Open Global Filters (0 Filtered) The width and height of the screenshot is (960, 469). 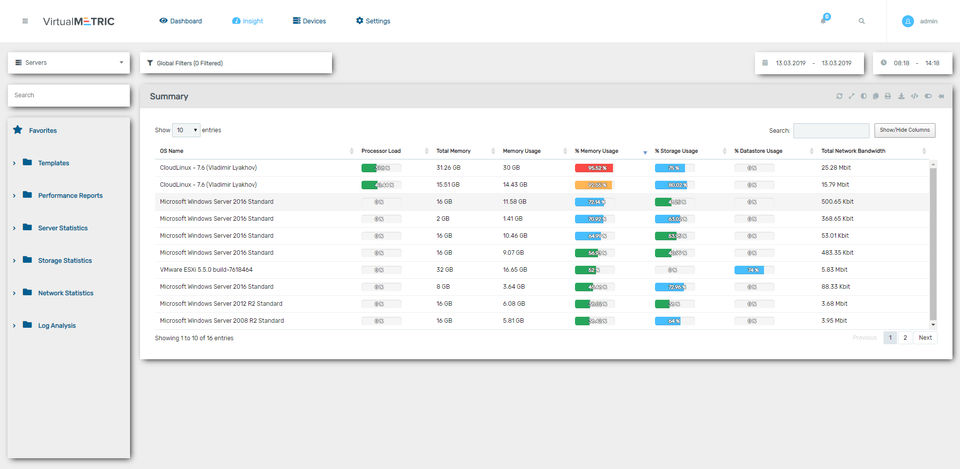(x=236, y=62)
